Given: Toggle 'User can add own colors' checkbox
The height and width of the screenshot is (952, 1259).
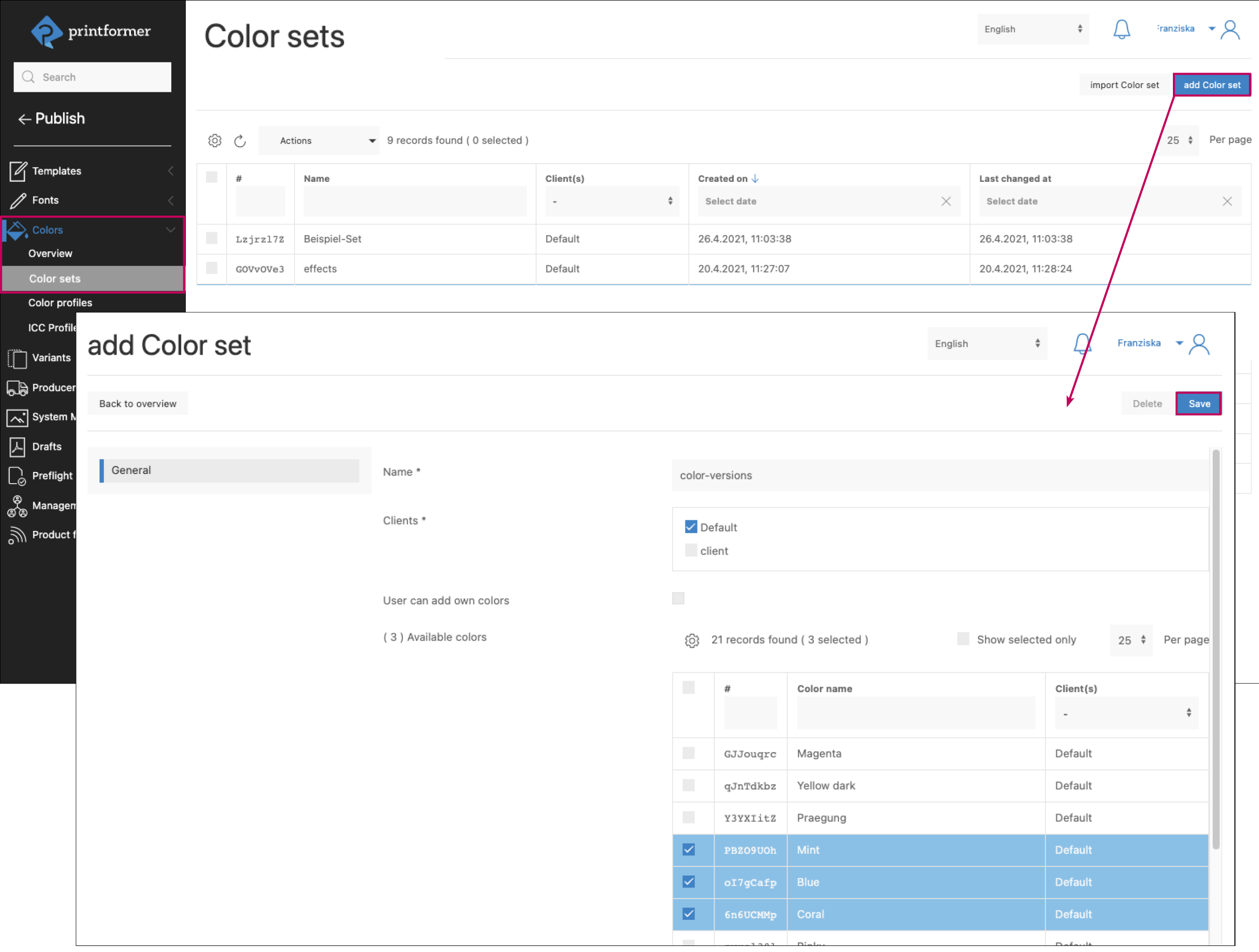Looking at the screenshot, I should pos(678,598).
